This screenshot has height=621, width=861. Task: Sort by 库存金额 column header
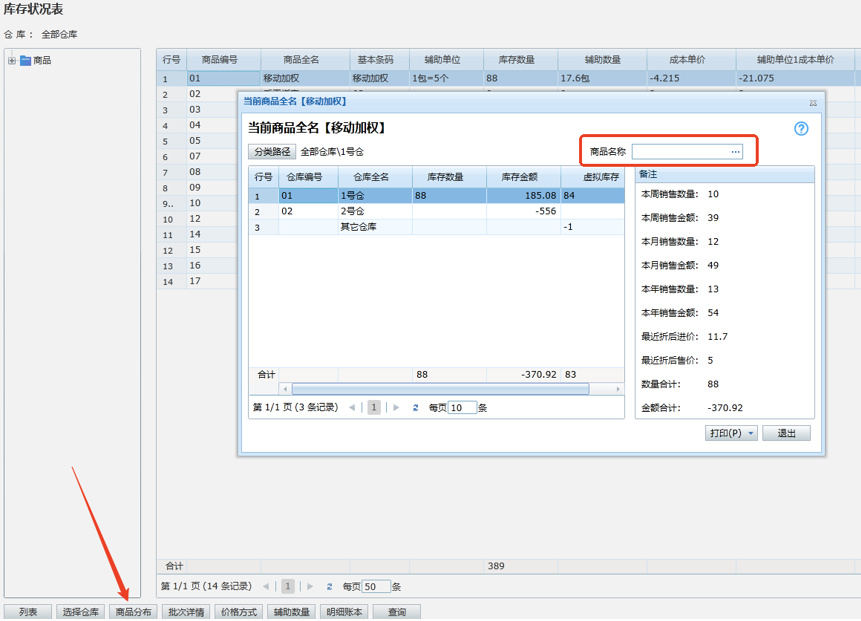pyautogui.click(x=523, y=177)
